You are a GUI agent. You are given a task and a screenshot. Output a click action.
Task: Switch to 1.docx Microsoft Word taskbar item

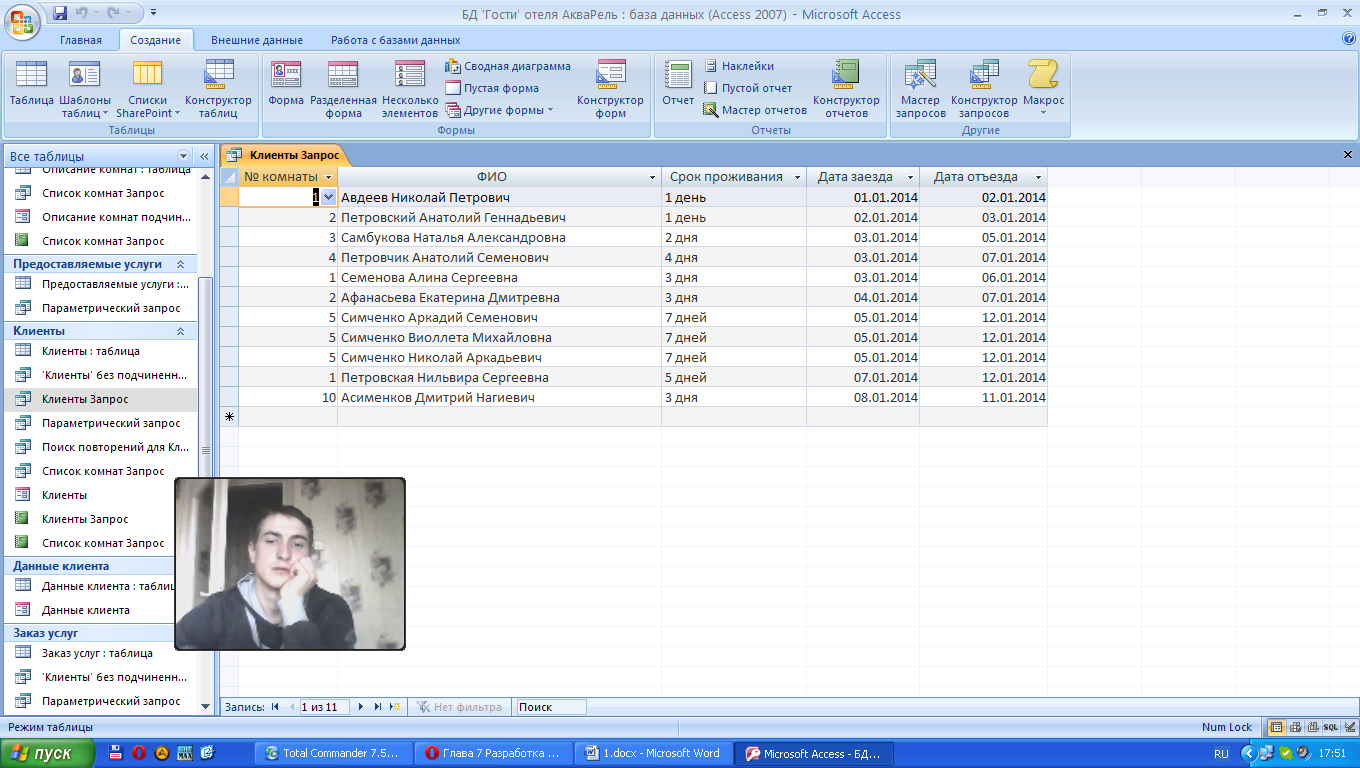653,754
